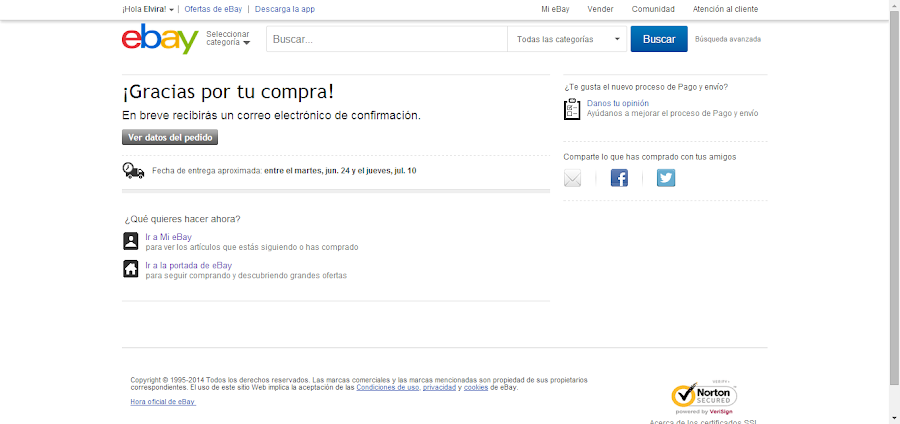Click the house icon beside portada de eBay
Screen dimensions: 900x424
[131, 269]
